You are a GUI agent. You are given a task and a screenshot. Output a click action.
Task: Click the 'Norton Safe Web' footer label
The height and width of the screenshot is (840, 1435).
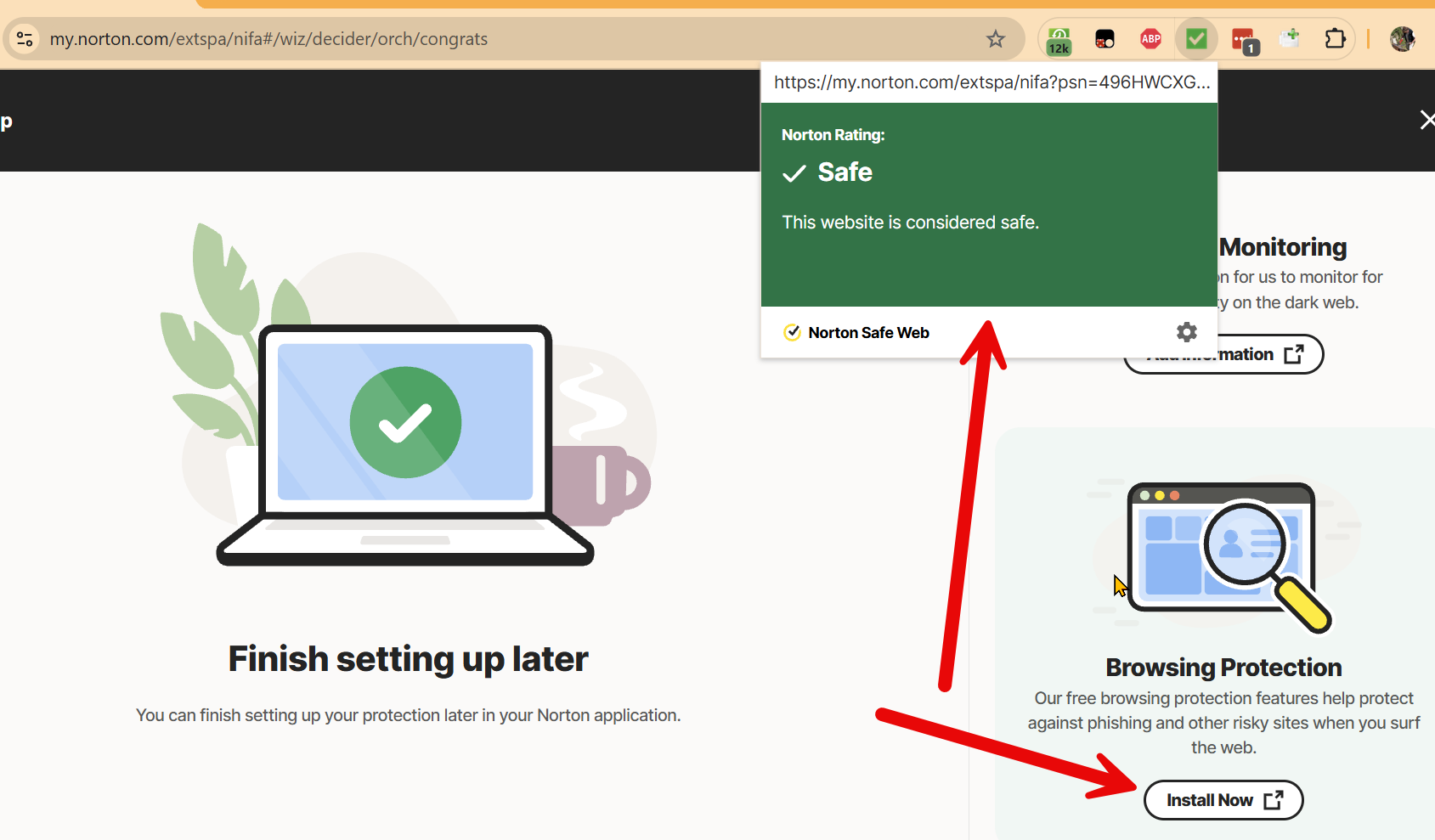[868, 333]
